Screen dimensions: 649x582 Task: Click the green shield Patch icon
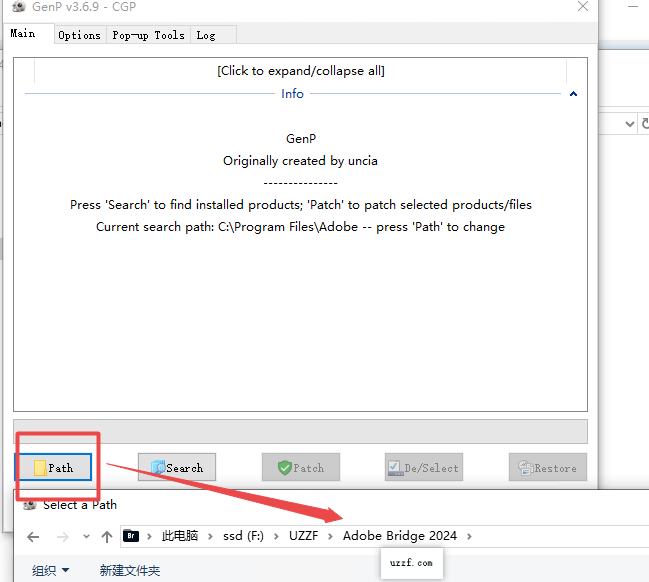tap(285, 467)
